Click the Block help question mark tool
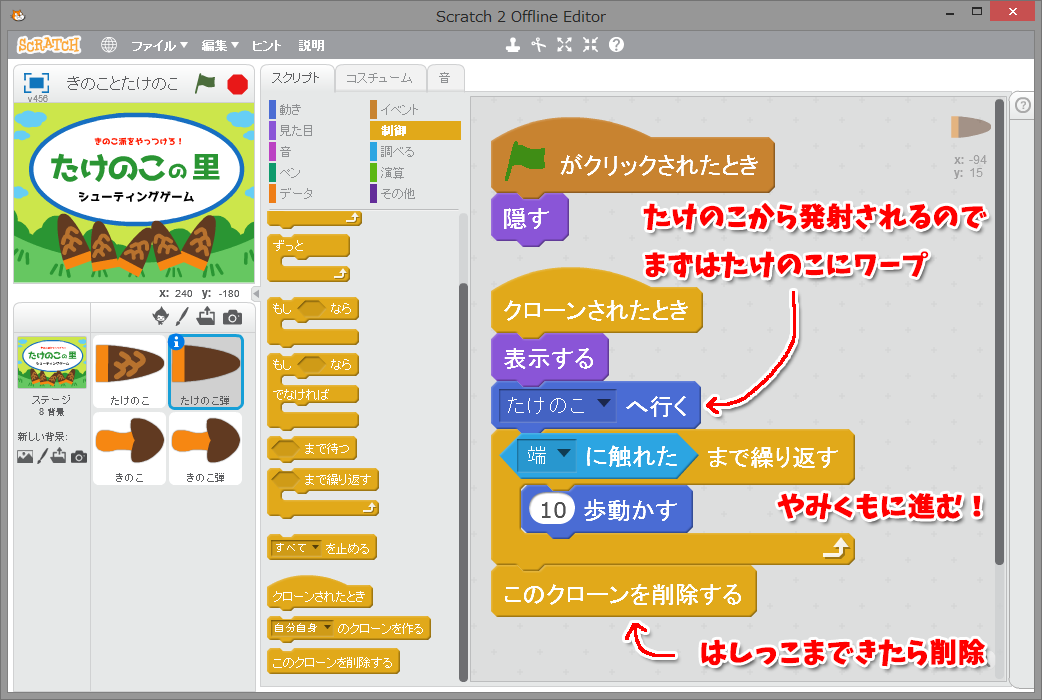1042x700 pixels. click(616, 45)
